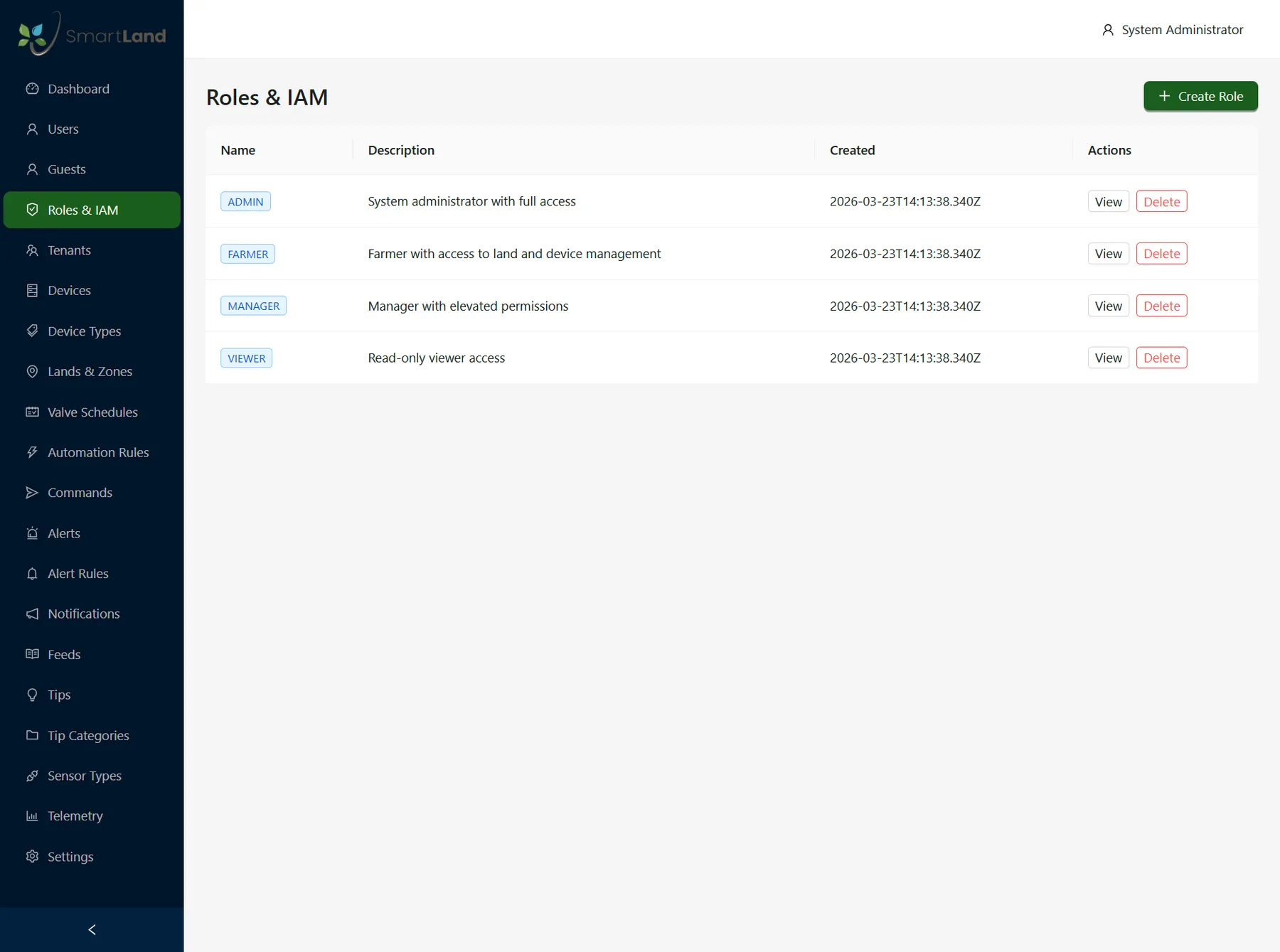Click the Devices icon in sidebar
The image size is (1280, 952).
tap(32, 290)
